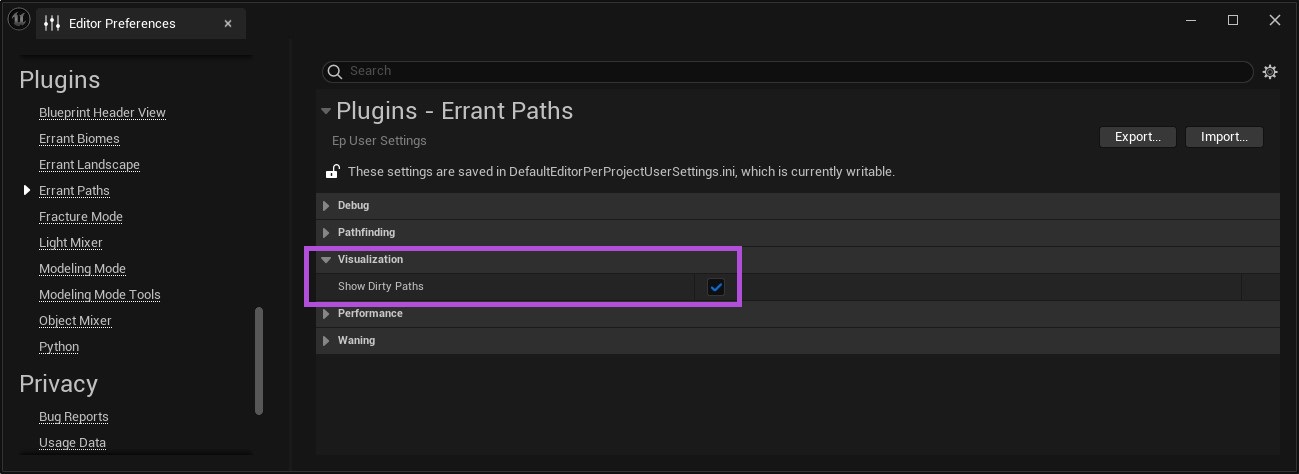Viewport: 1299px width, 474px height.
Task: Open Errant Biomes plugin settings
Action: (x=79, y=139)
